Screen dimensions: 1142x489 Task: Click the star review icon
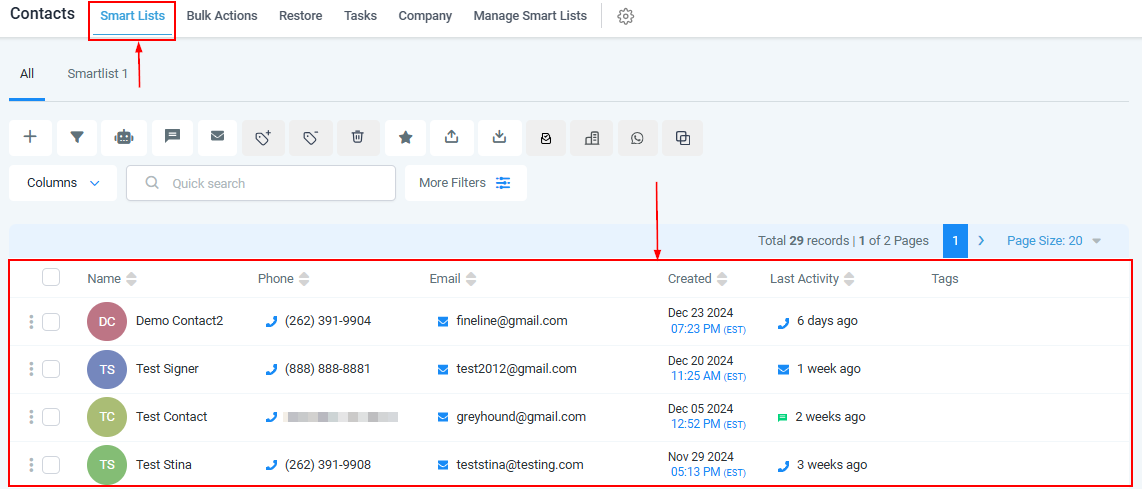coord(406,137)
